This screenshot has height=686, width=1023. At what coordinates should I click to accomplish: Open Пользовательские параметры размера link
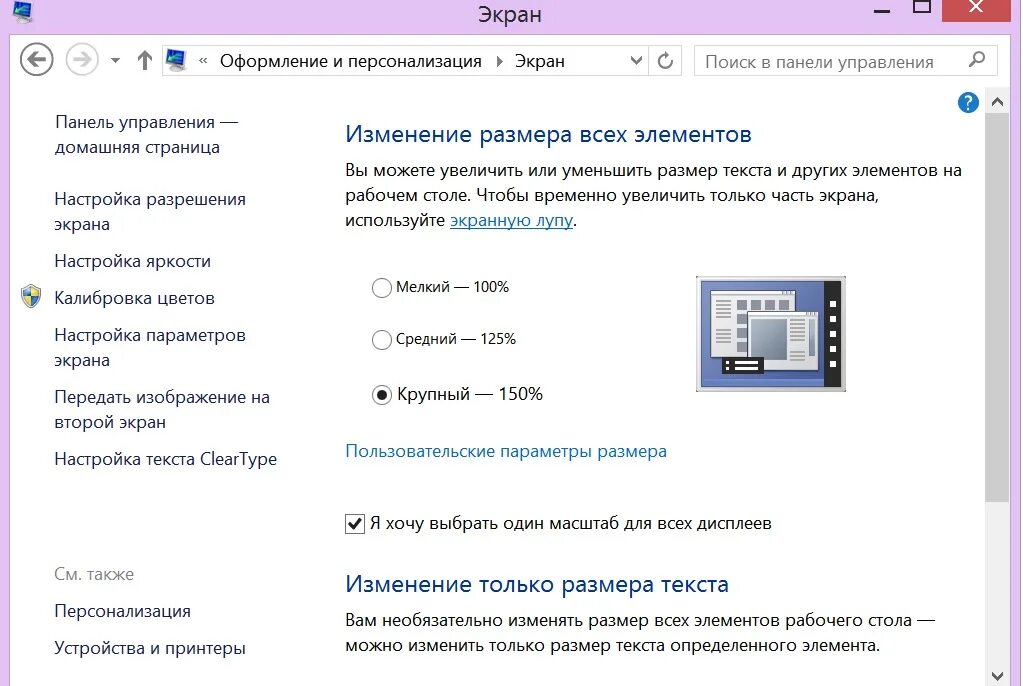(506, 451)
